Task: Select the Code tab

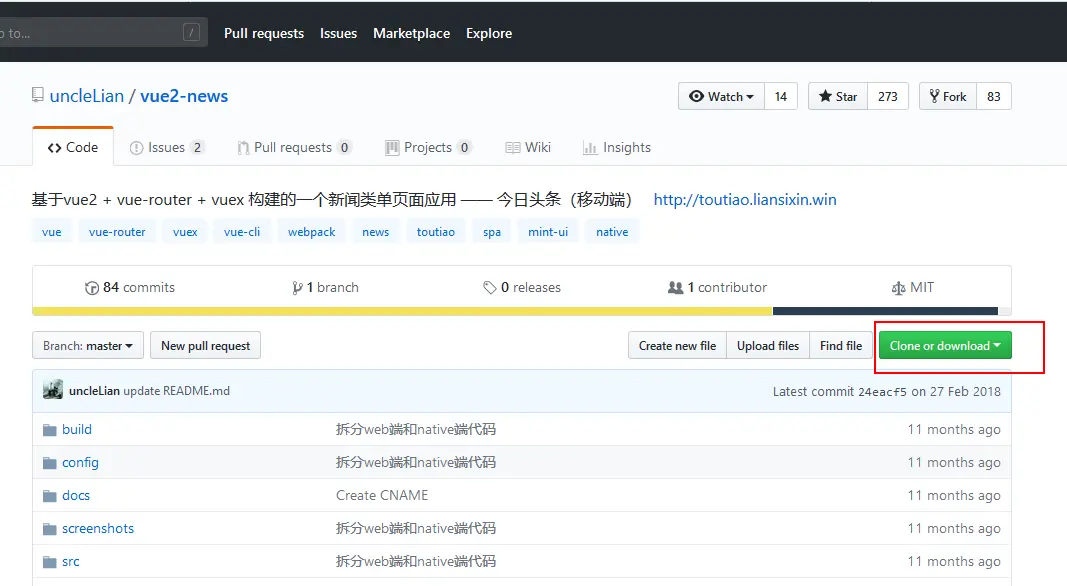Action: pyautogui.click(x=73, y=147)
